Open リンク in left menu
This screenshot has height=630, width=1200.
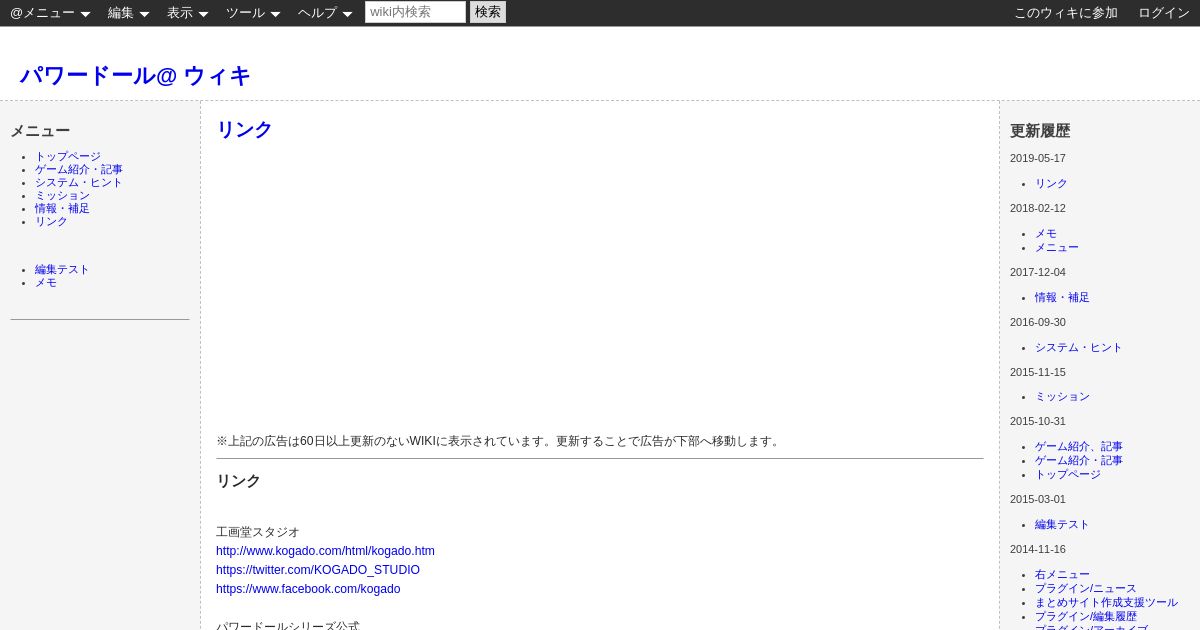click(51, 222)
